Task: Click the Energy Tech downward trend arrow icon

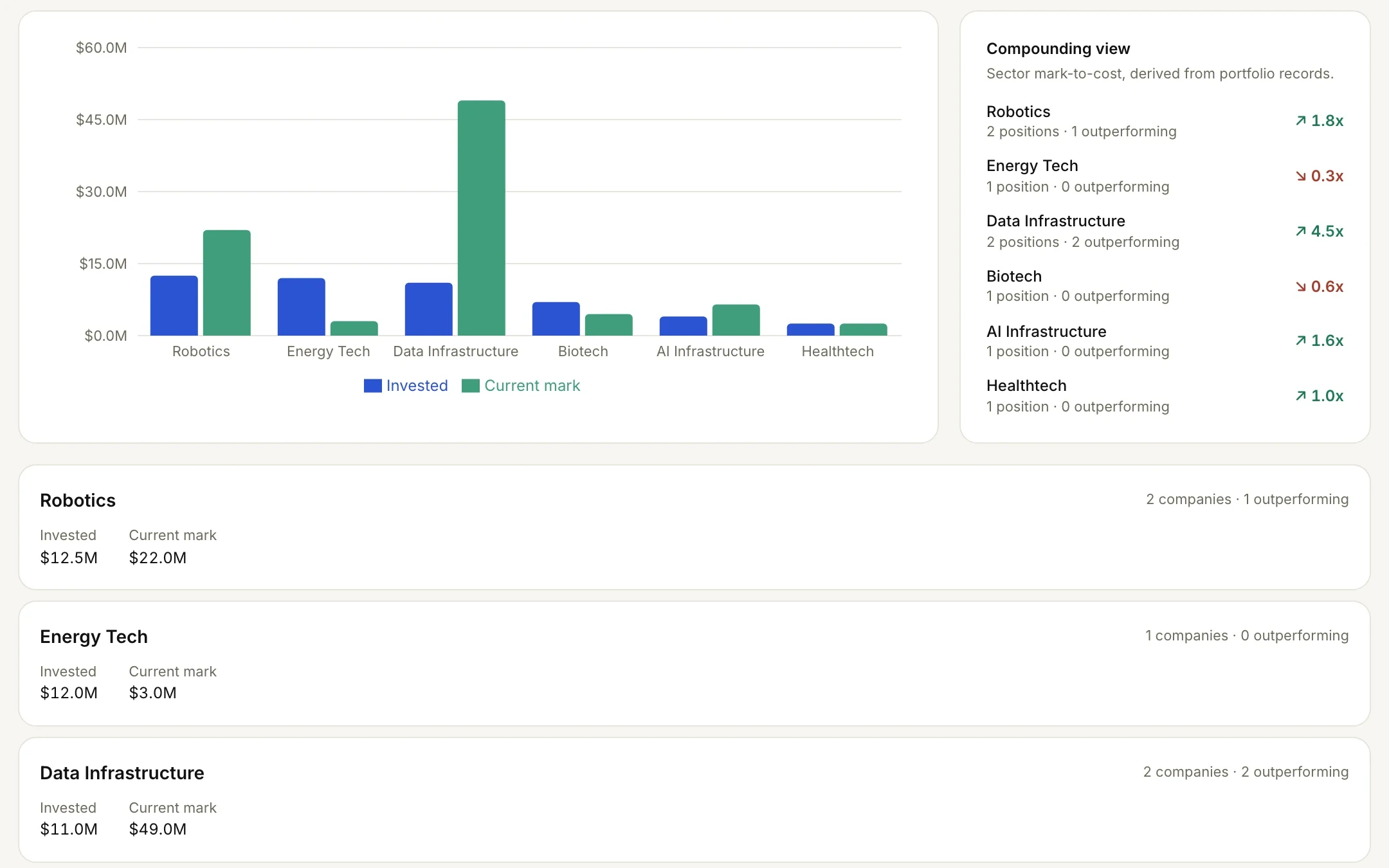Action: coord(1300,176)
